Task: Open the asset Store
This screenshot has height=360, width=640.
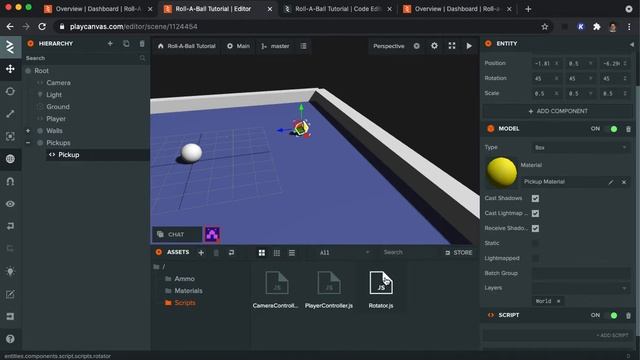Action: coord(458,253)
